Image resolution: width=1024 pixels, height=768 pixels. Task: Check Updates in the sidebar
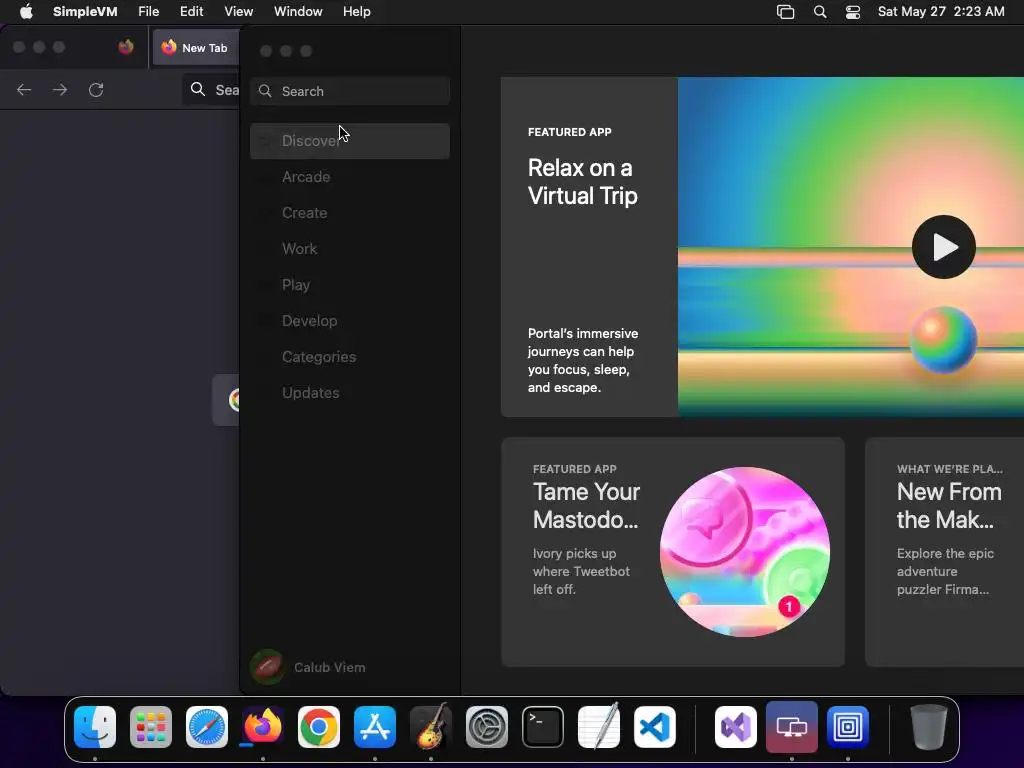click(350, 392)
